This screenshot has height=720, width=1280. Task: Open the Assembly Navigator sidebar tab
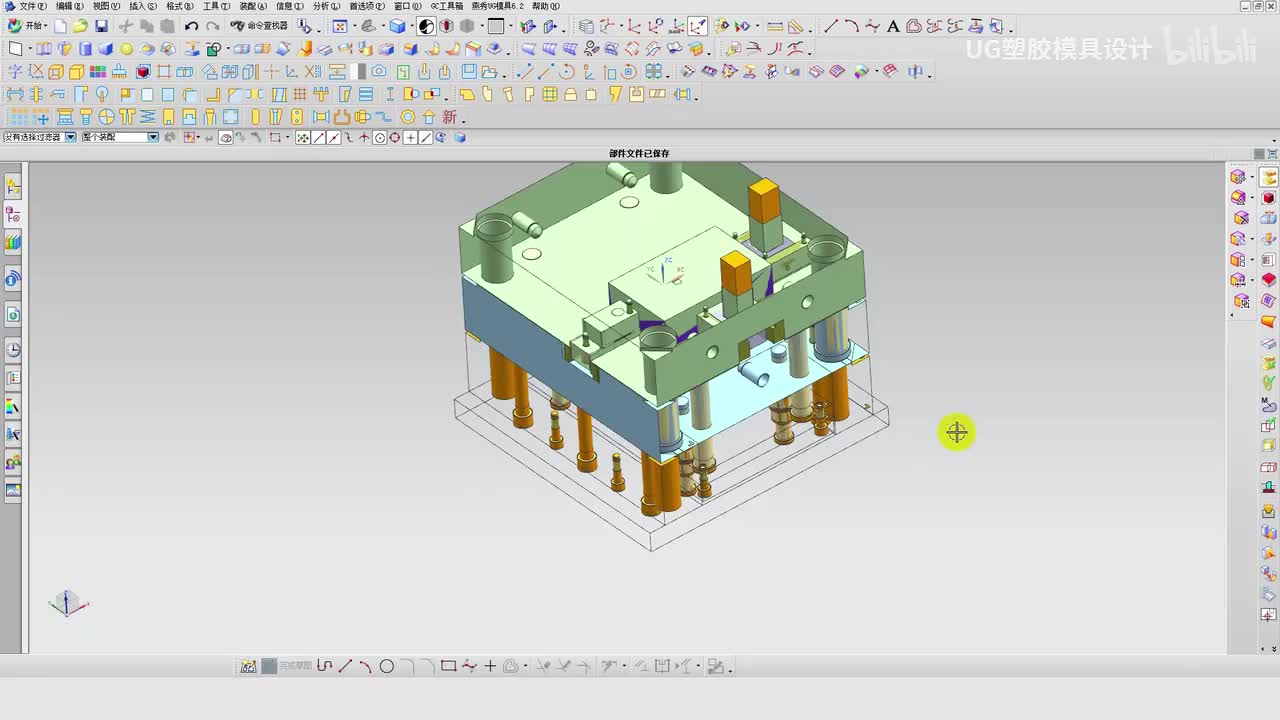13,186
